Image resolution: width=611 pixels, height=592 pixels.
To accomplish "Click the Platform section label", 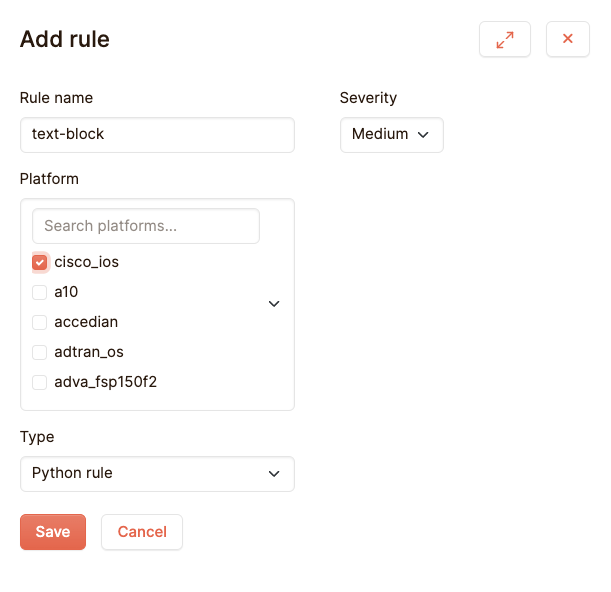I will click(49, 179).
